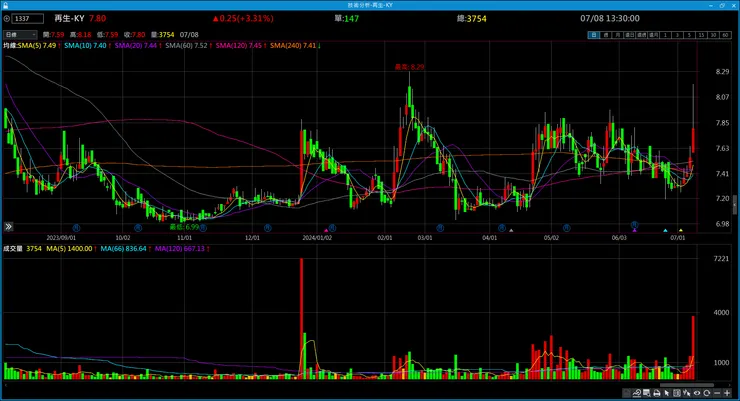Click the line drawing tool icon
The height and width of the screenshot is (401, 740).
pyautogui.click(x=637, y=393)
